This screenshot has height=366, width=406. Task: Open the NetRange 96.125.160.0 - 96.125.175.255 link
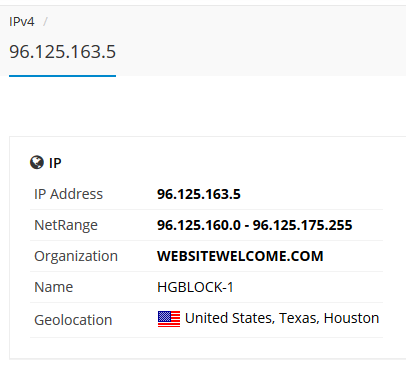[x=255, y=225]
